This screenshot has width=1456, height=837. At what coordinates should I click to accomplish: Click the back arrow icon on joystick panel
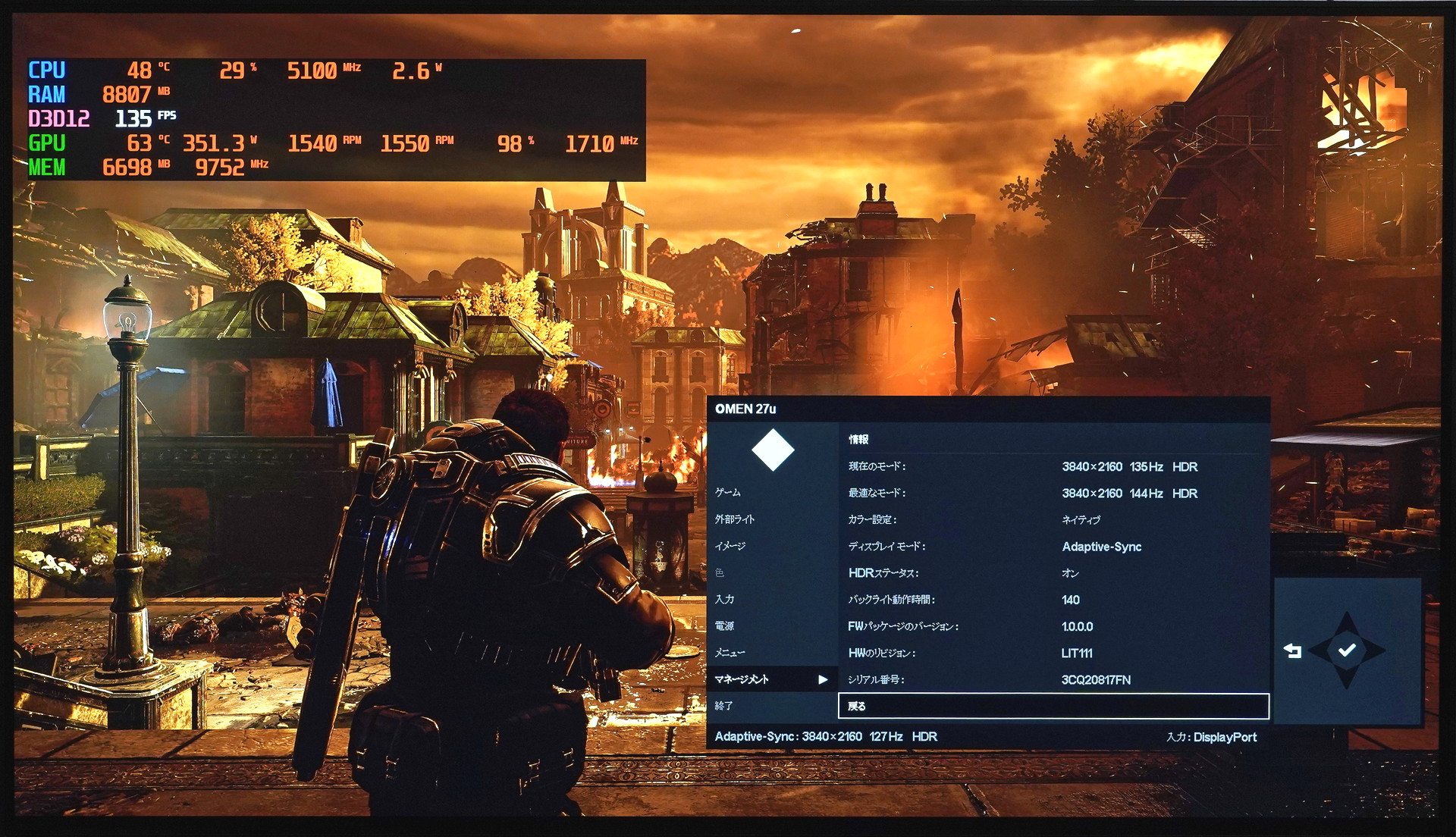pos(1292,650)
